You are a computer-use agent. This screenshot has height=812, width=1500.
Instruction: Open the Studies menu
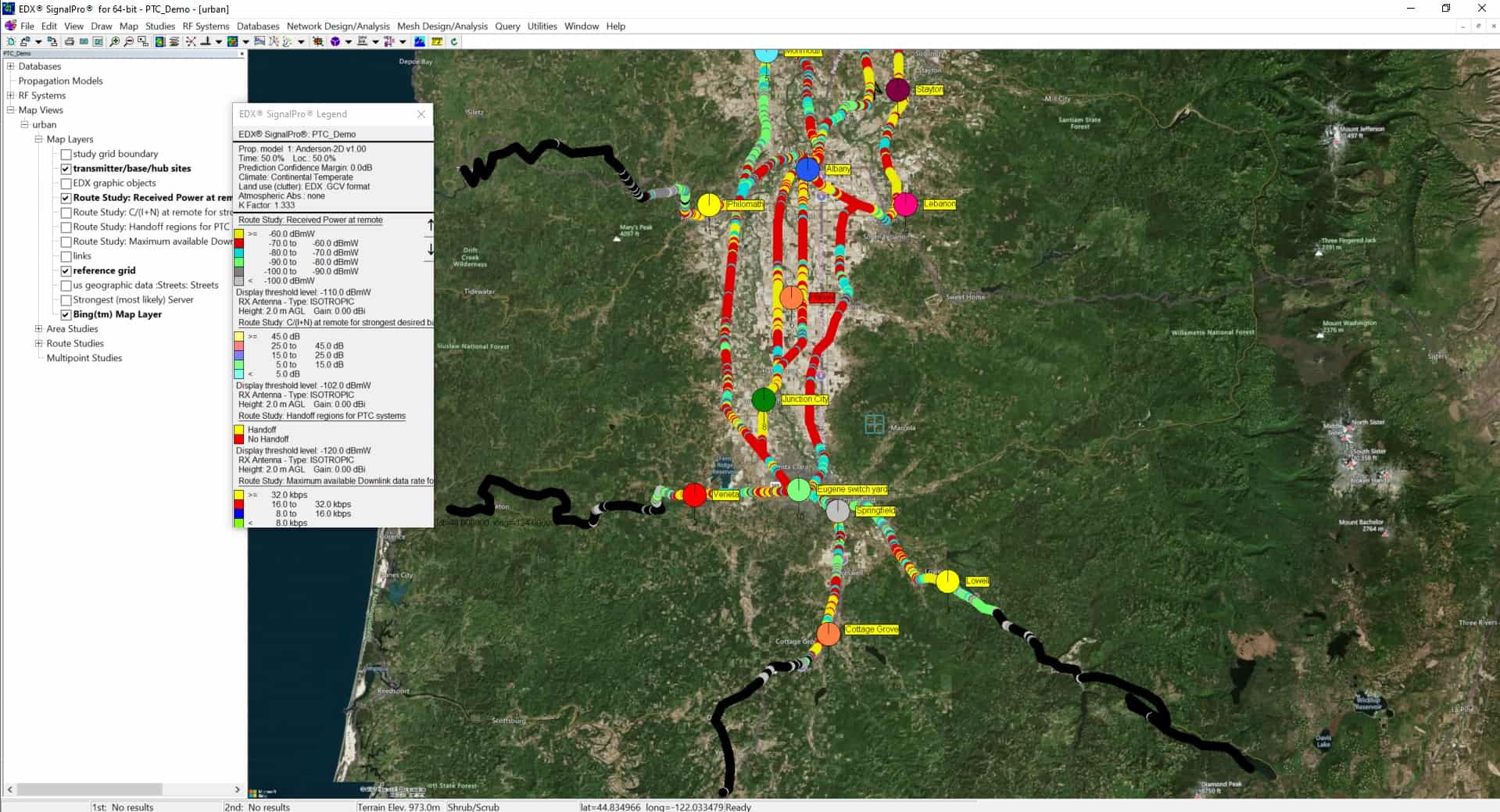tap(160, 26)
